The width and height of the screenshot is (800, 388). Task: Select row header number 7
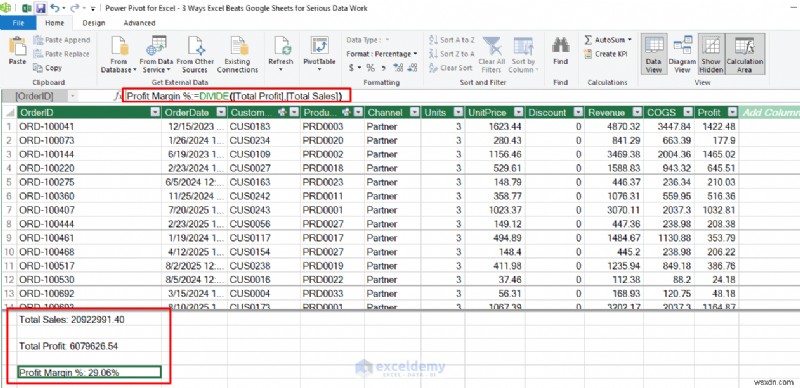8,210
